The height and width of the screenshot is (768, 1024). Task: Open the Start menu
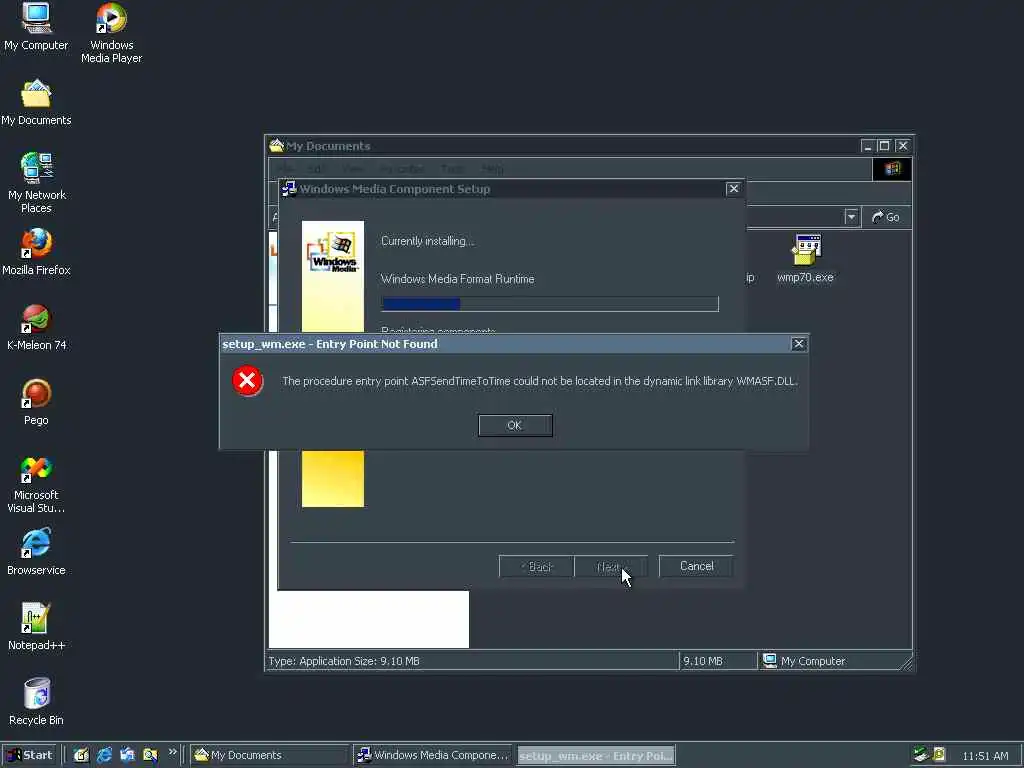[30, 755]
